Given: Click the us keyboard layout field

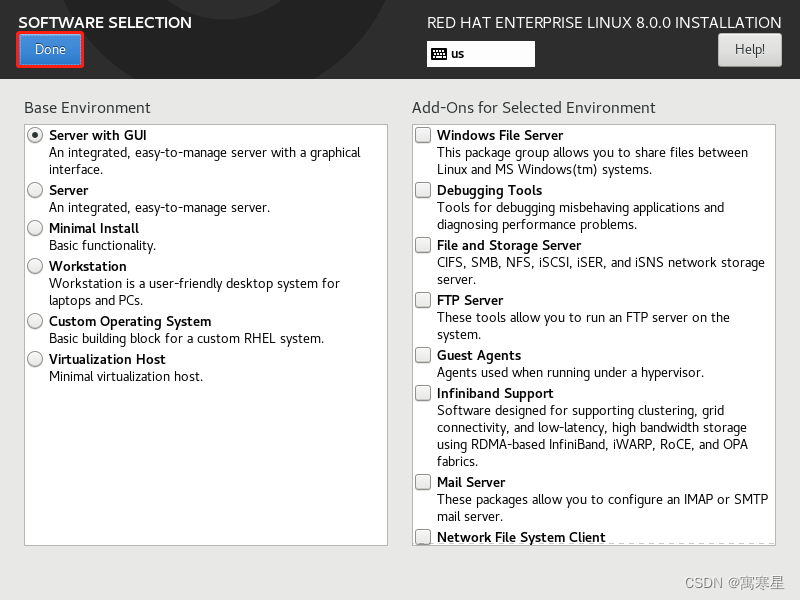Looking at the screenshot, I should tap(481, 54).
